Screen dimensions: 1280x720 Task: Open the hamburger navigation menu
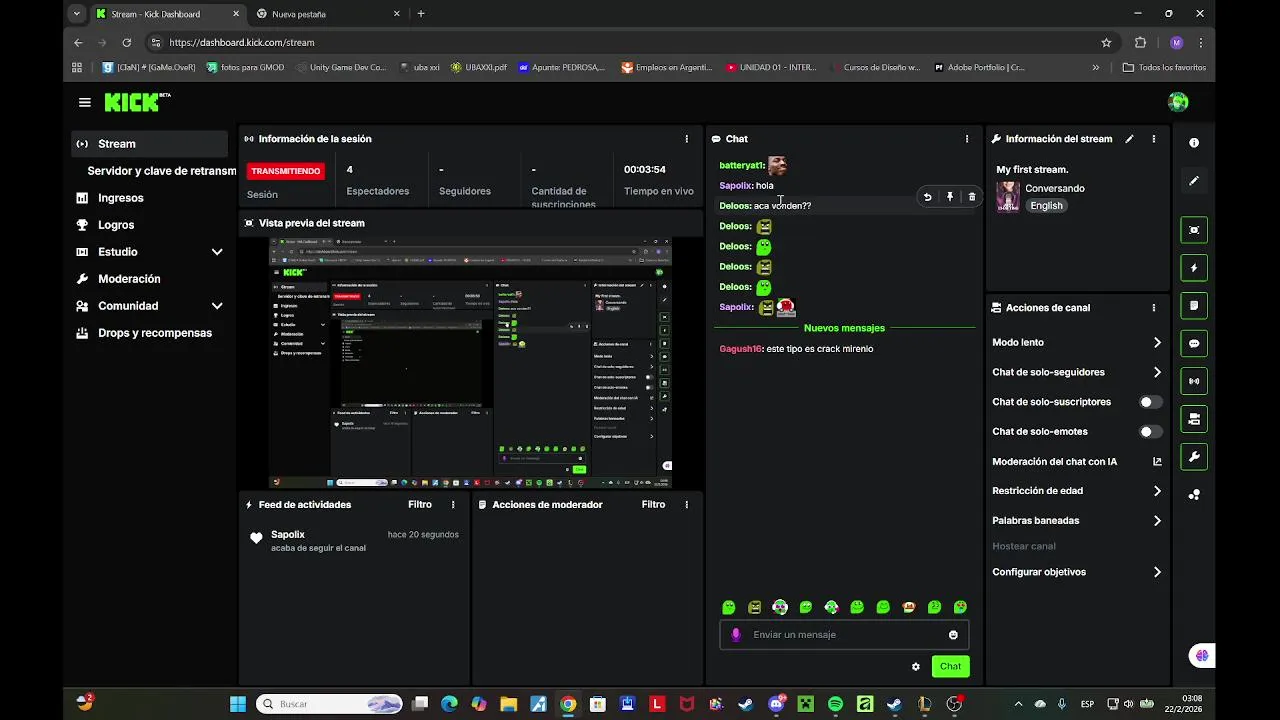85,102
